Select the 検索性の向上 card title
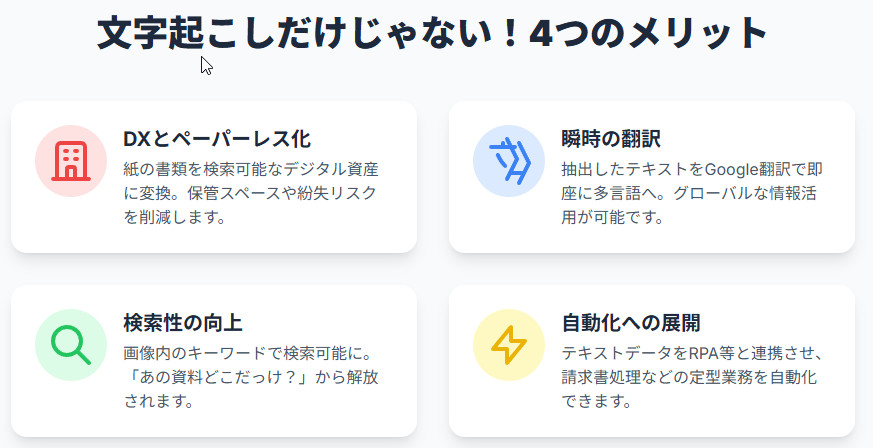 pyautogui.click(x=183, y=323)
